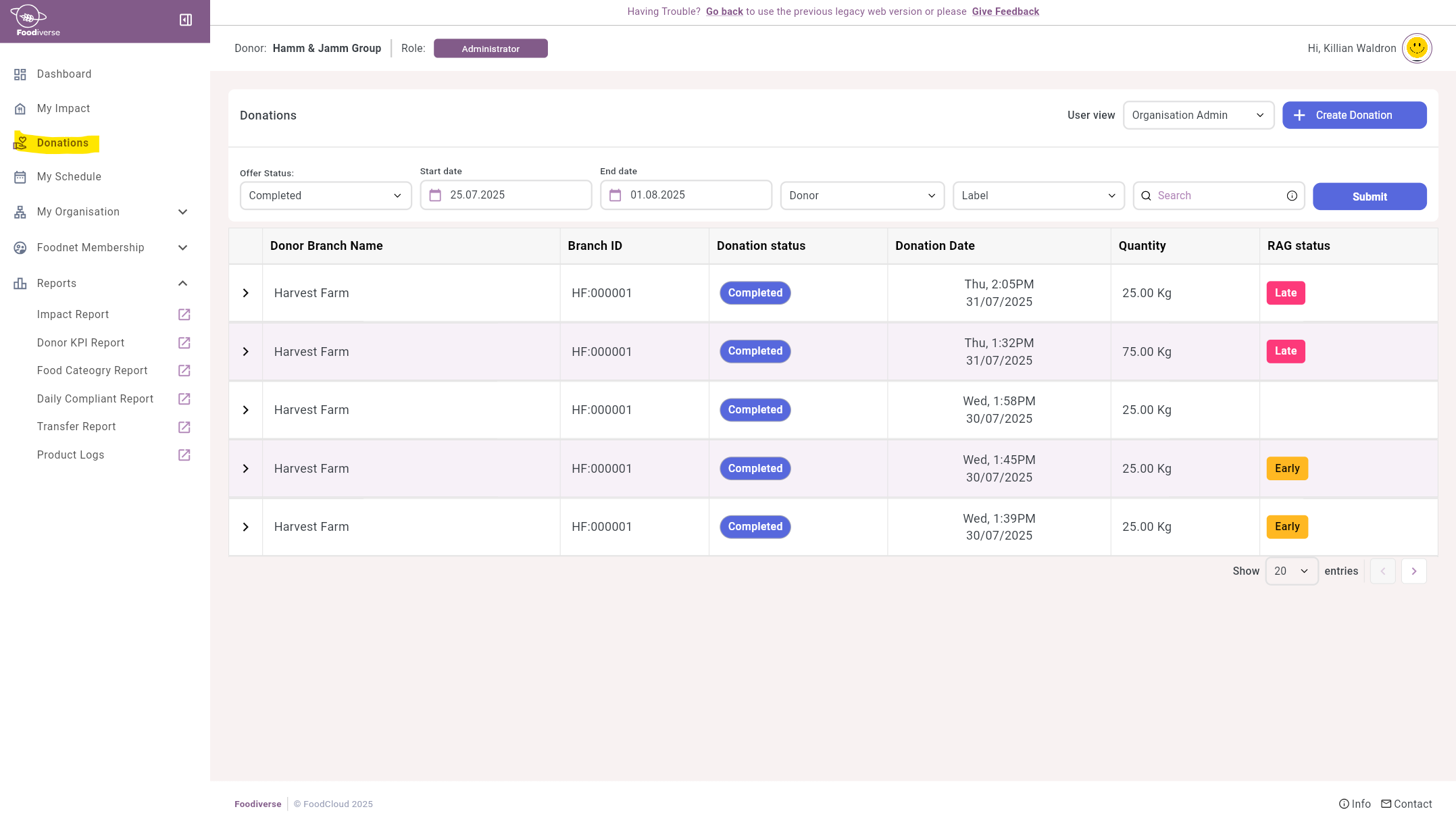Click the smiley user avatar
The width and height of the screenshot is (1456, 826).
1416,48
